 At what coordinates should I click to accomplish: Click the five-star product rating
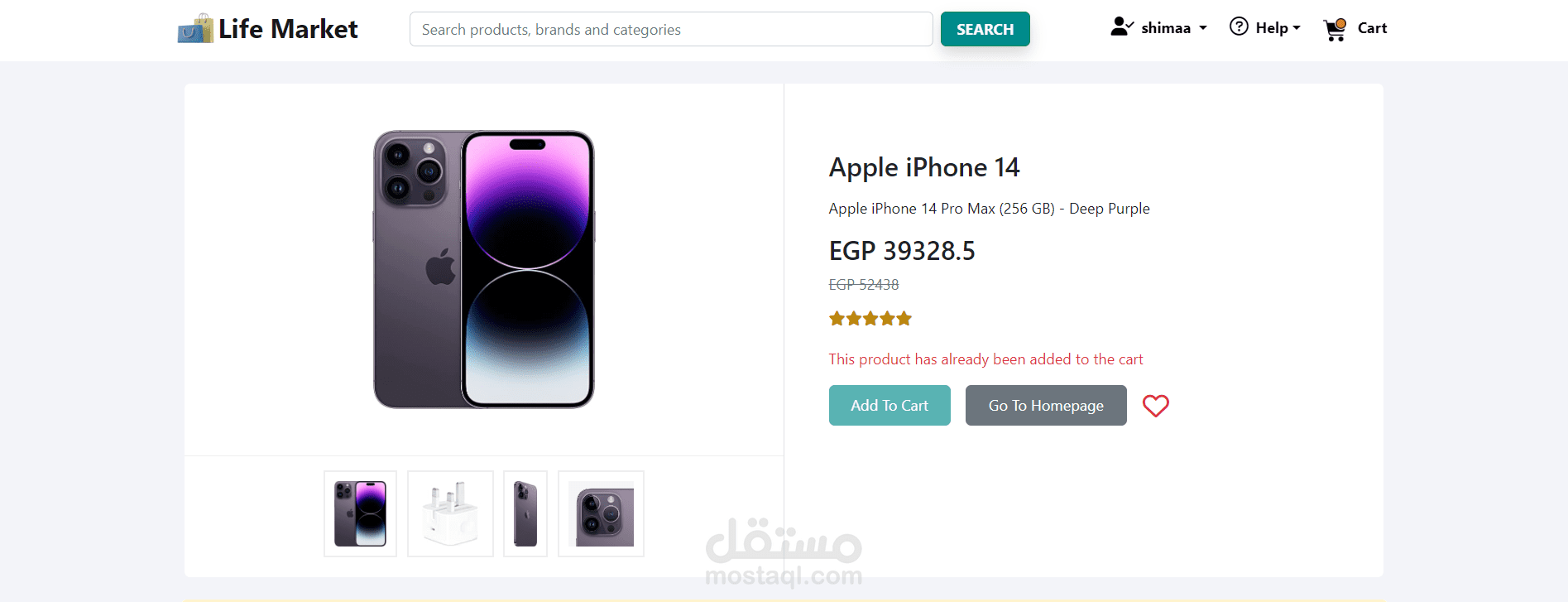(x=870, y=319)
